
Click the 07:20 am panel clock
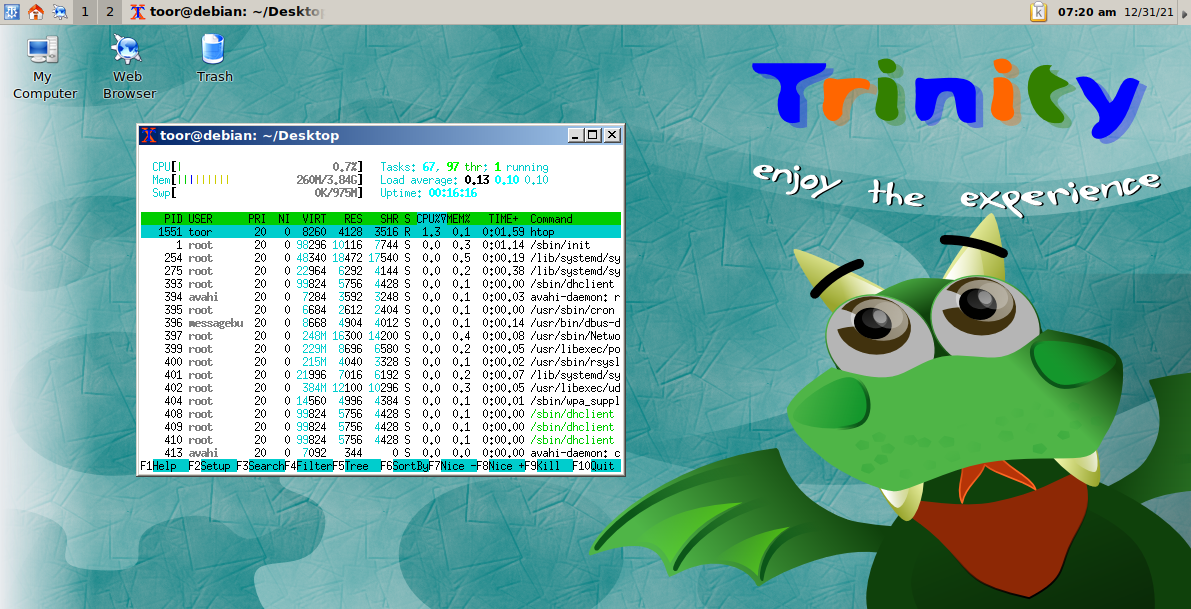(1087, 12)
